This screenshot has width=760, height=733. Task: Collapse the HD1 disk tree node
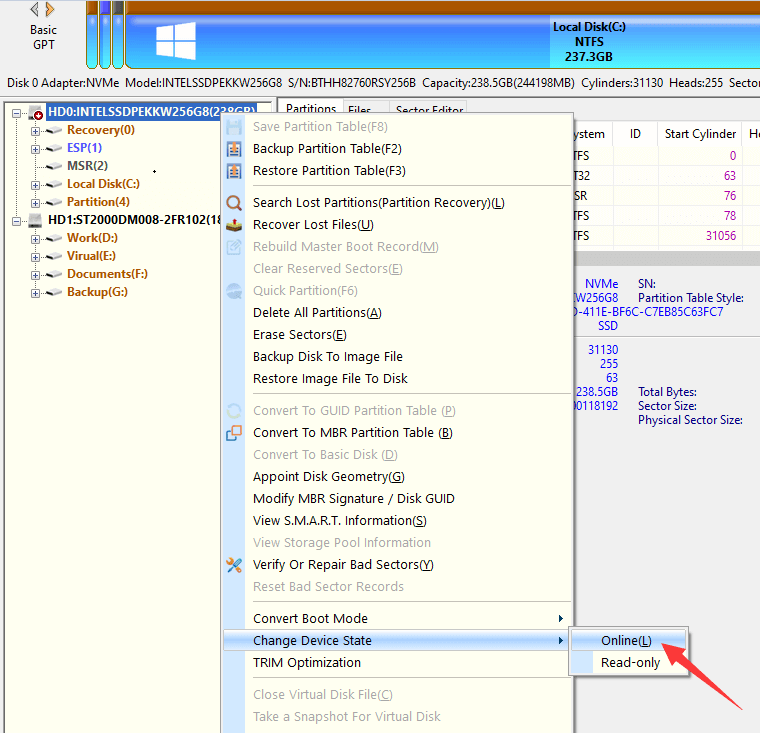(17, 220)
